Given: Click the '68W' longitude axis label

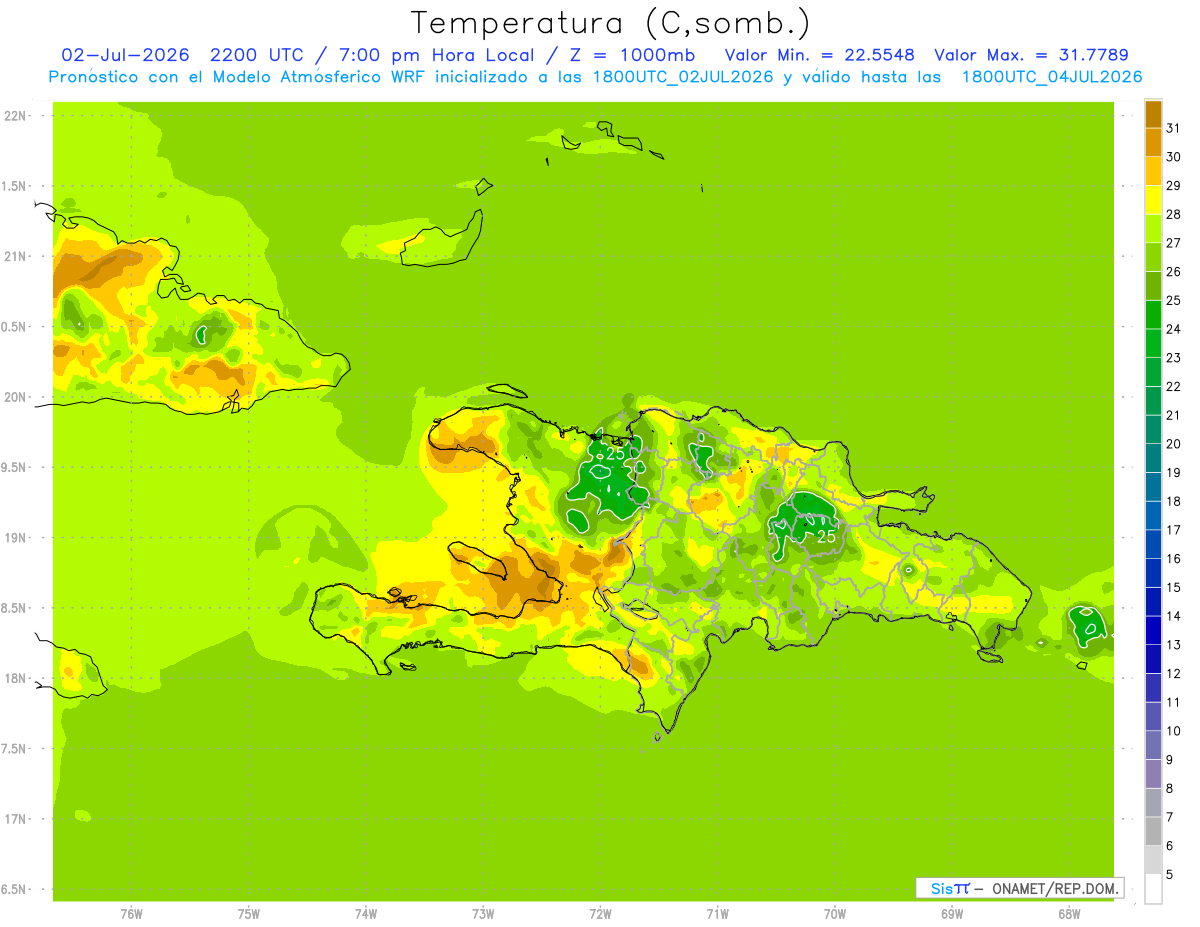Looking at the screenshot, I should pos(1069,914).
